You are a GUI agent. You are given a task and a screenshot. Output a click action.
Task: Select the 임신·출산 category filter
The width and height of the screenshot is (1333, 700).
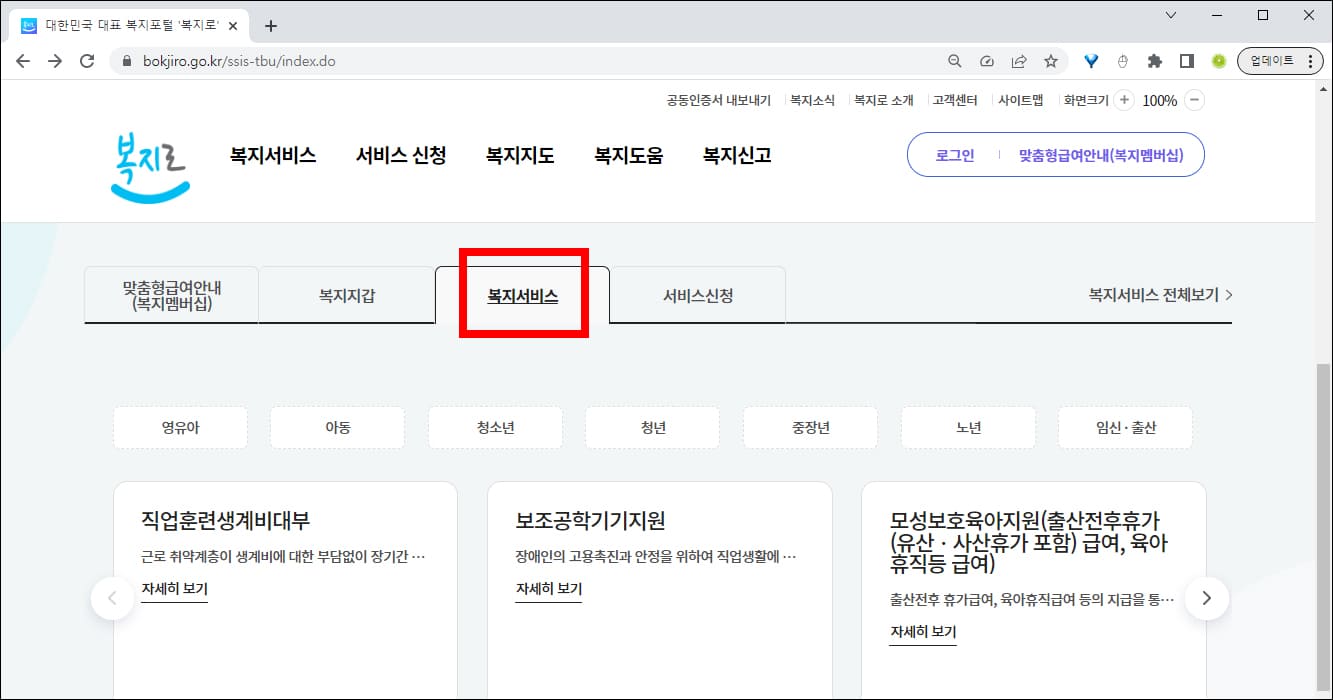pos(1125,427)
